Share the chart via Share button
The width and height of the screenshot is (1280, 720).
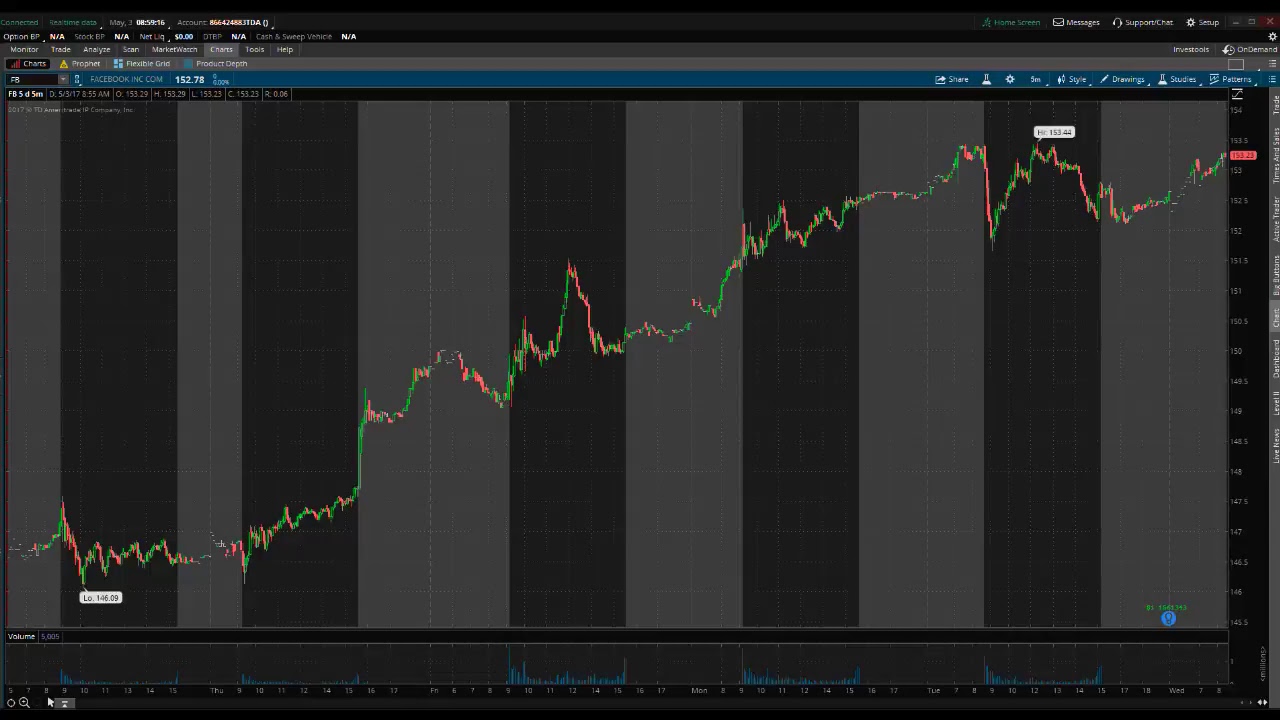tap(952, 79)
